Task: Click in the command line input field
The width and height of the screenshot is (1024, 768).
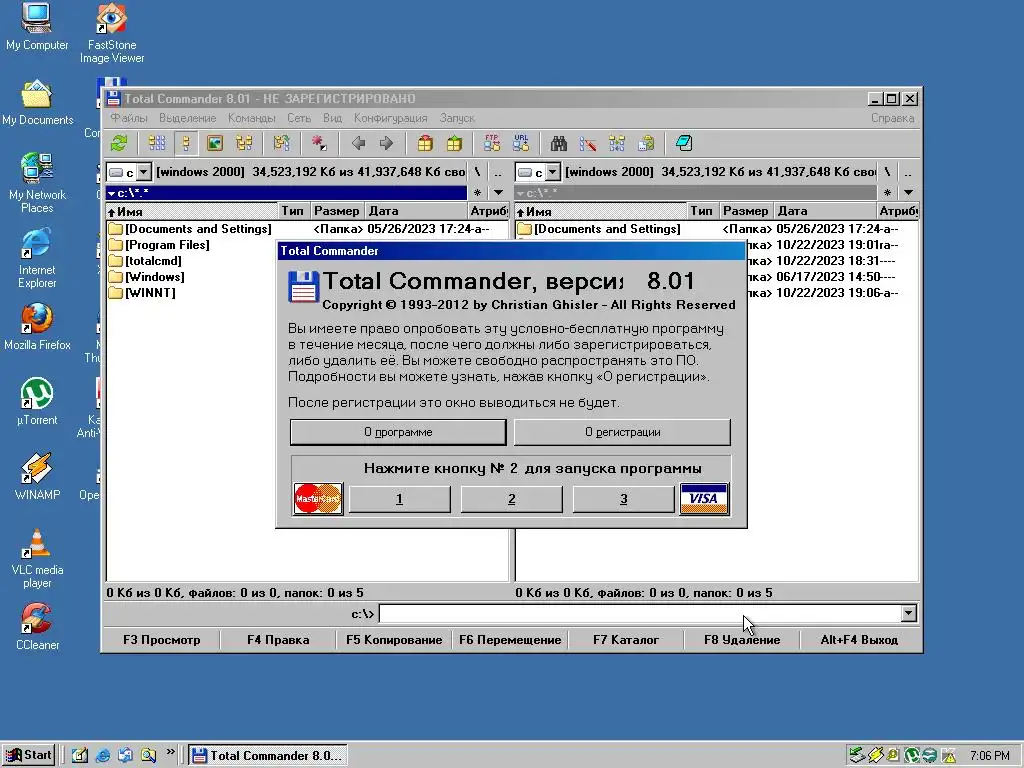Action: [x=640, y=613]
